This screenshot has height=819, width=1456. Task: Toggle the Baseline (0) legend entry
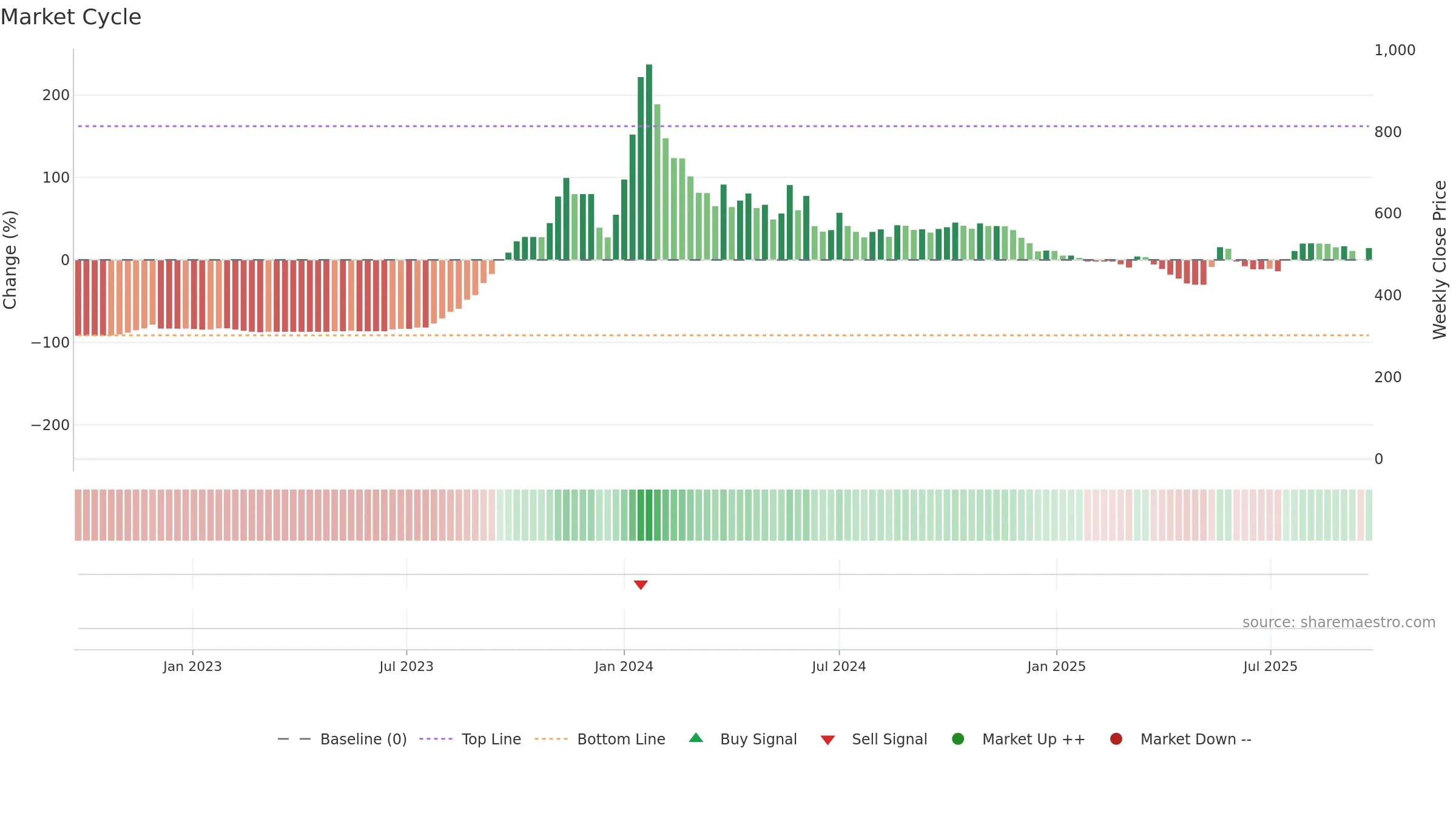pos(342,739)
